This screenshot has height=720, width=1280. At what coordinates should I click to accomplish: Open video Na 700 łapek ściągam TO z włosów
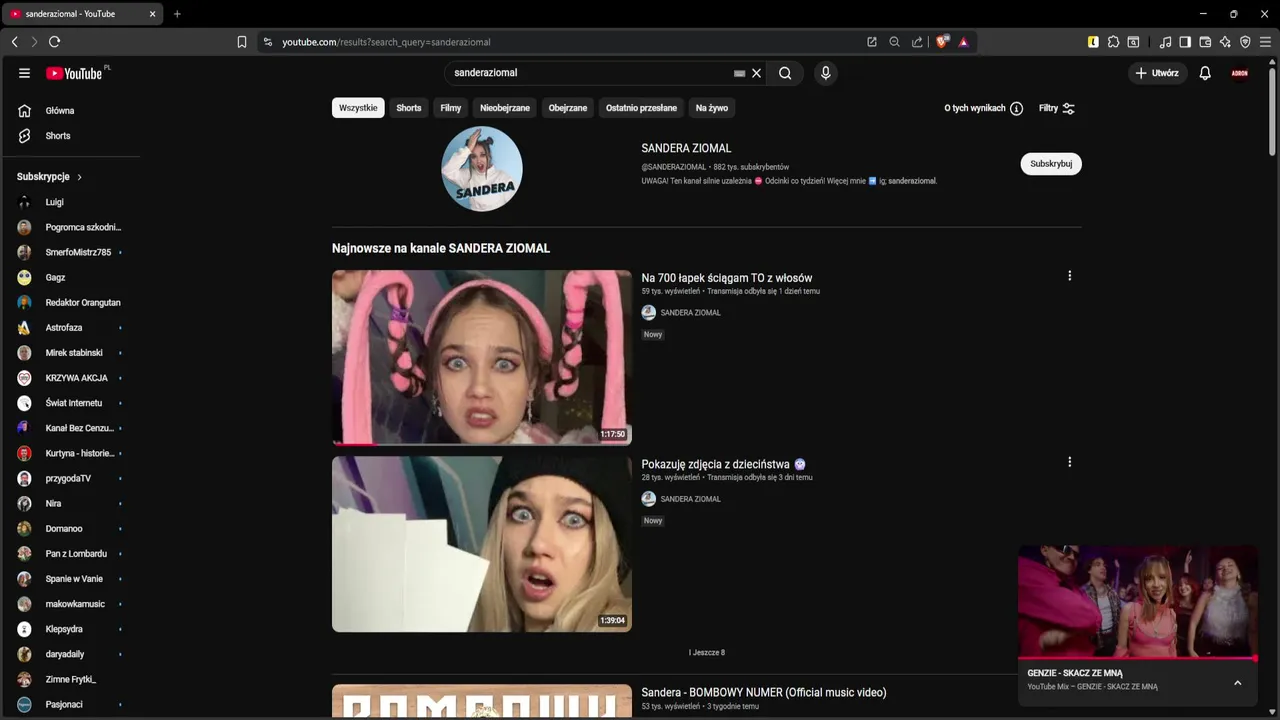click(727, 278)
